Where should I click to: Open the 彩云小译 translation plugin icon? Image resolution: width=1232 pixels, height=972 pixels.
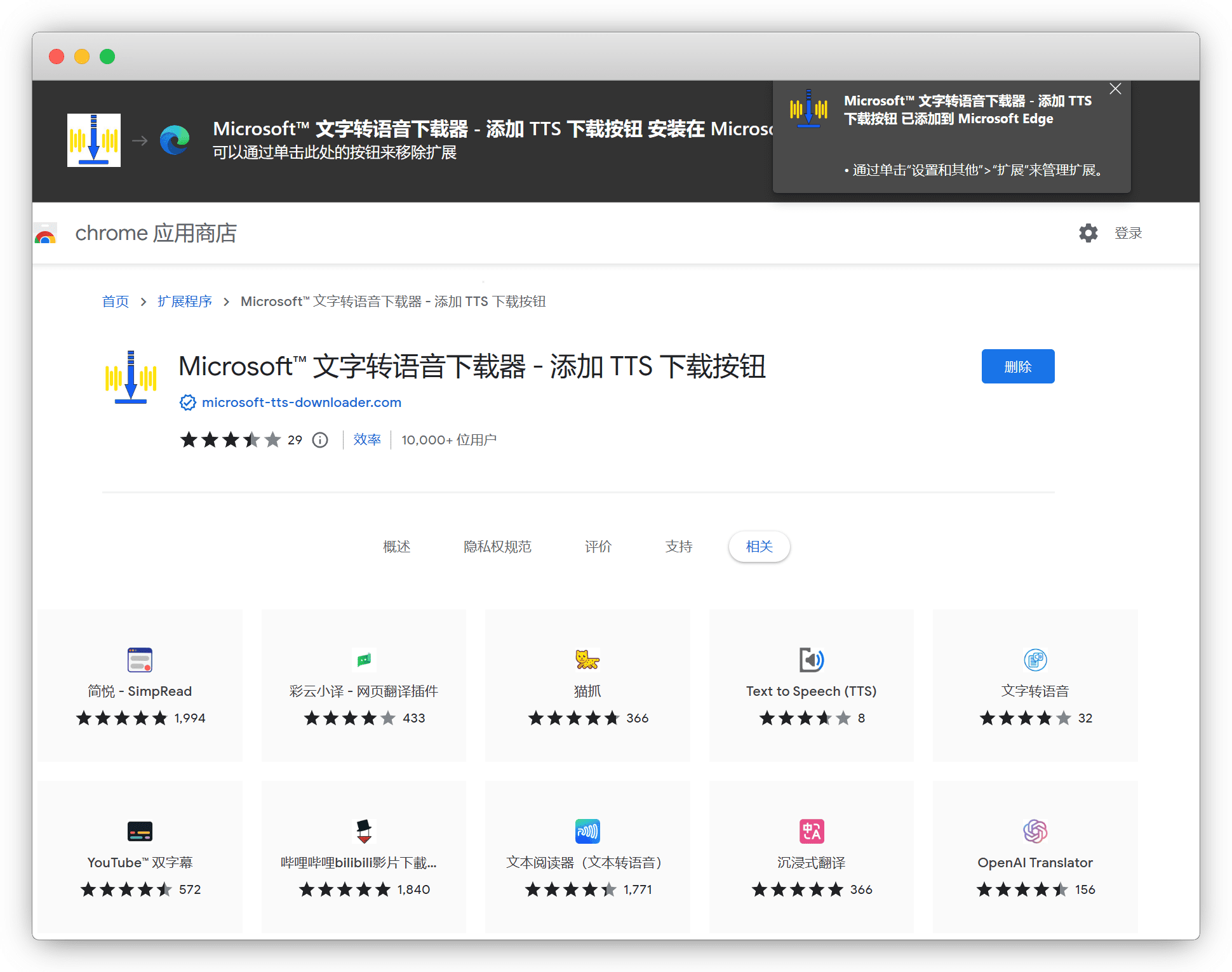pyautogui.click(x=364, y=660)
